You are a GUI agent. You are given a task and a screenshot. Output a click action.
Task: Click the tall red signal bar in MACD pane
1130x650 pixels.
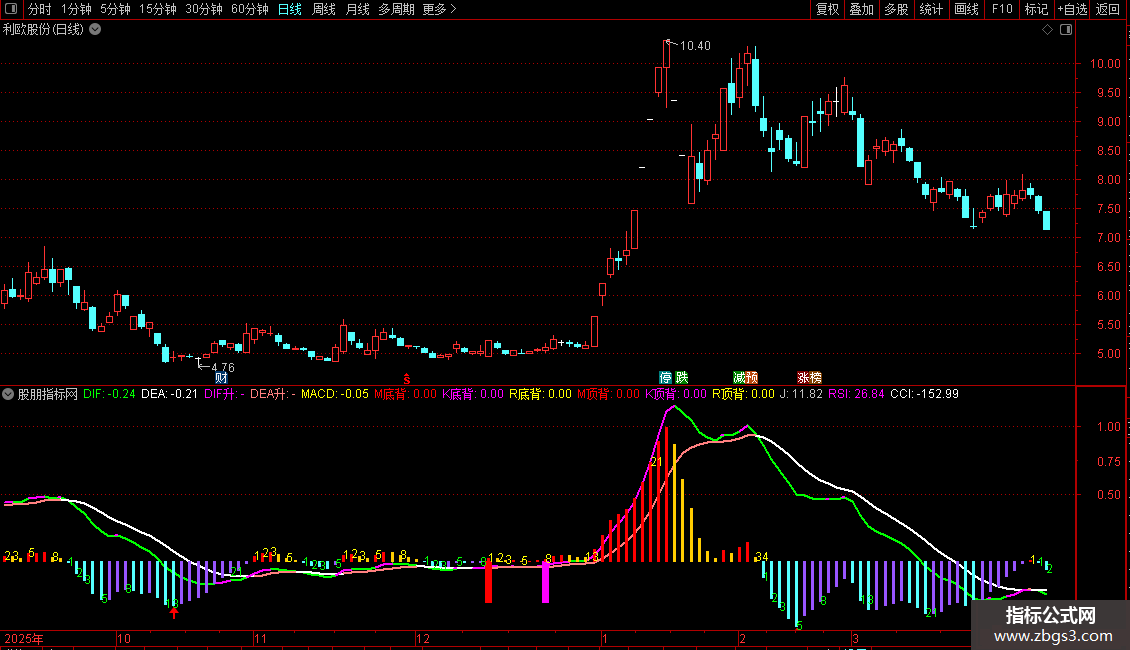click(488, 582)
